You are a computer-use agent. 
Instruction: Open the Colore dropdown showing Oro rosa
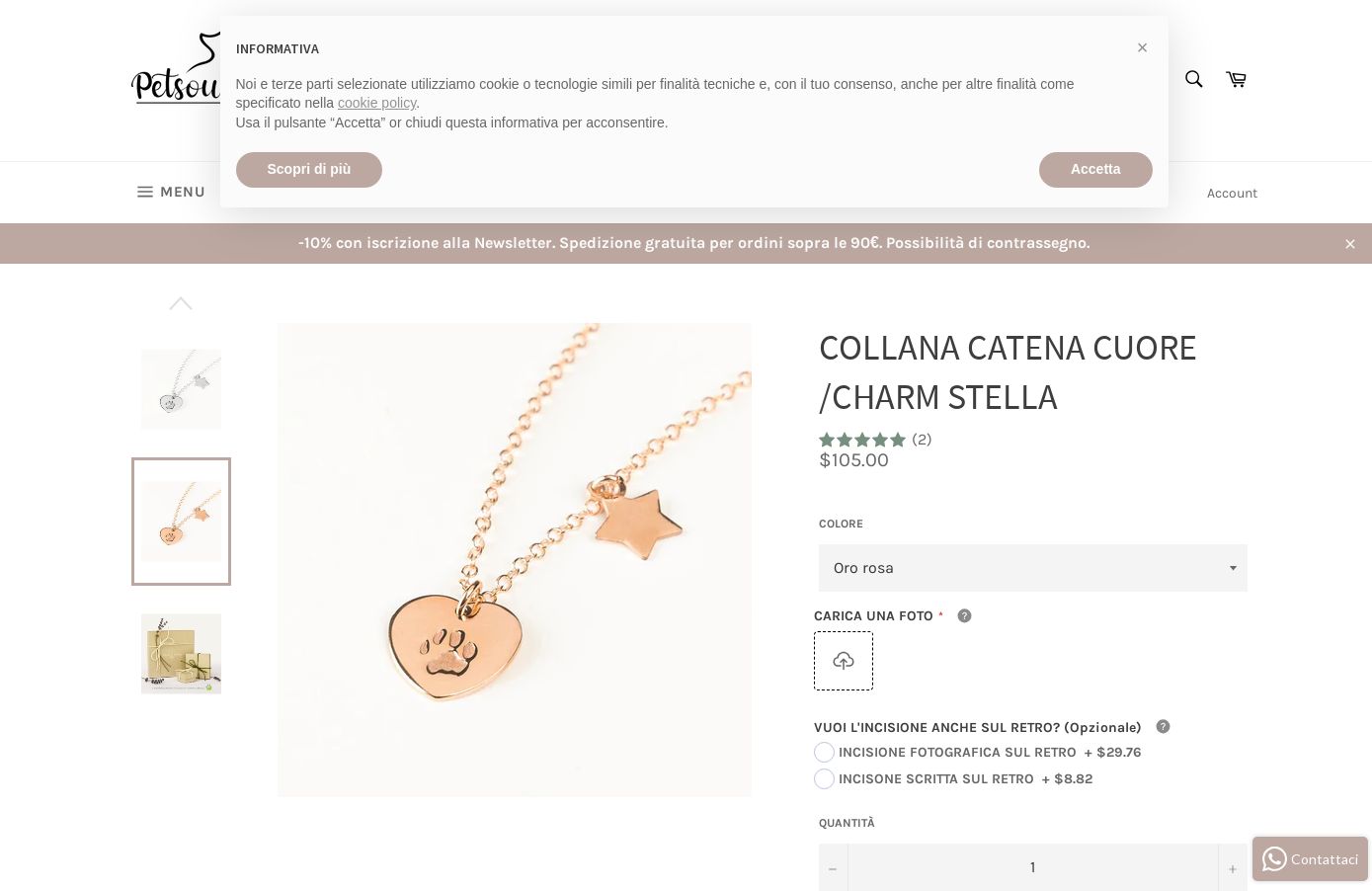tap(1032, 568)
